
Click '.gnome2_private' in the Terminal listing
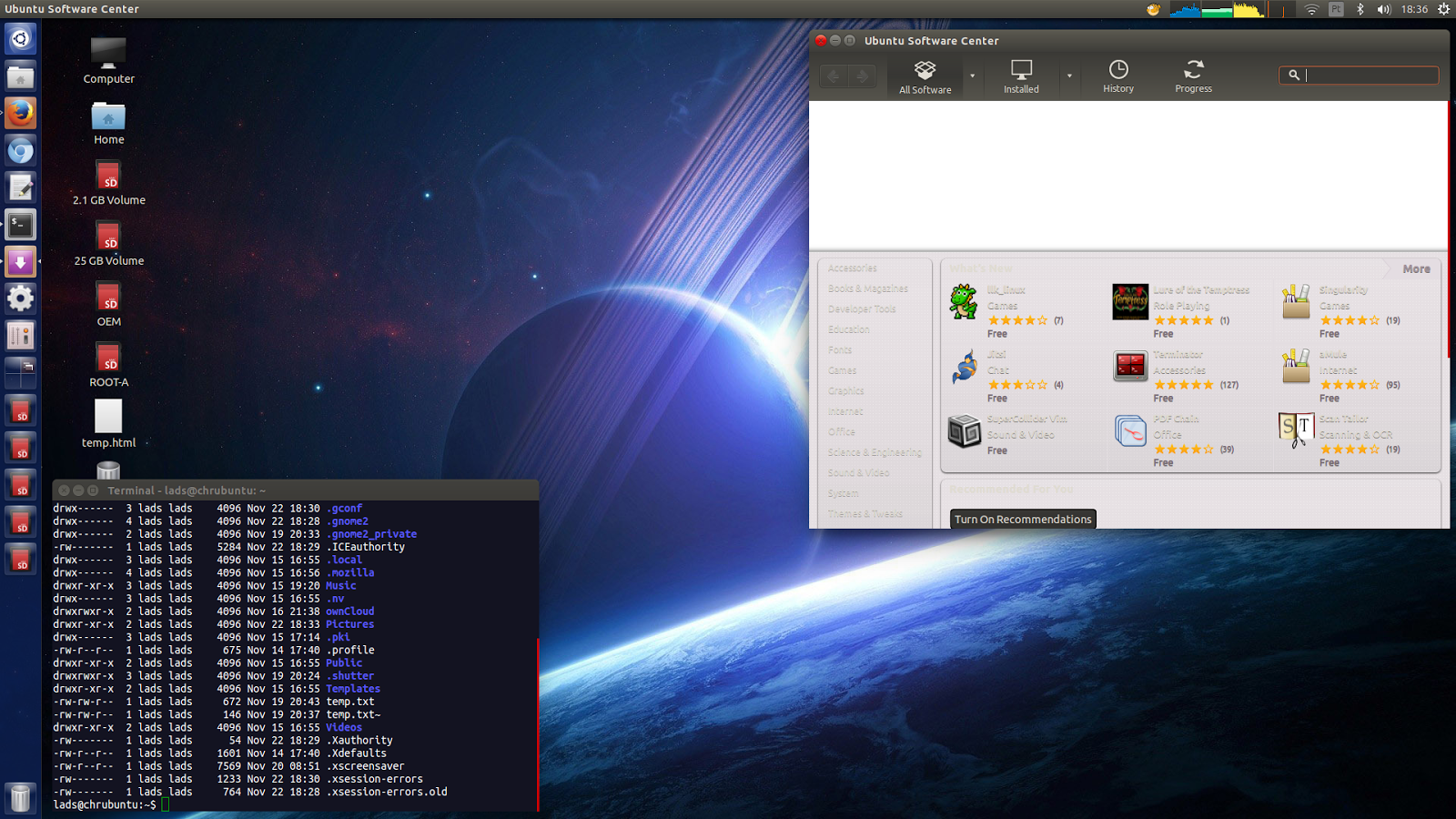coord(371,534)
